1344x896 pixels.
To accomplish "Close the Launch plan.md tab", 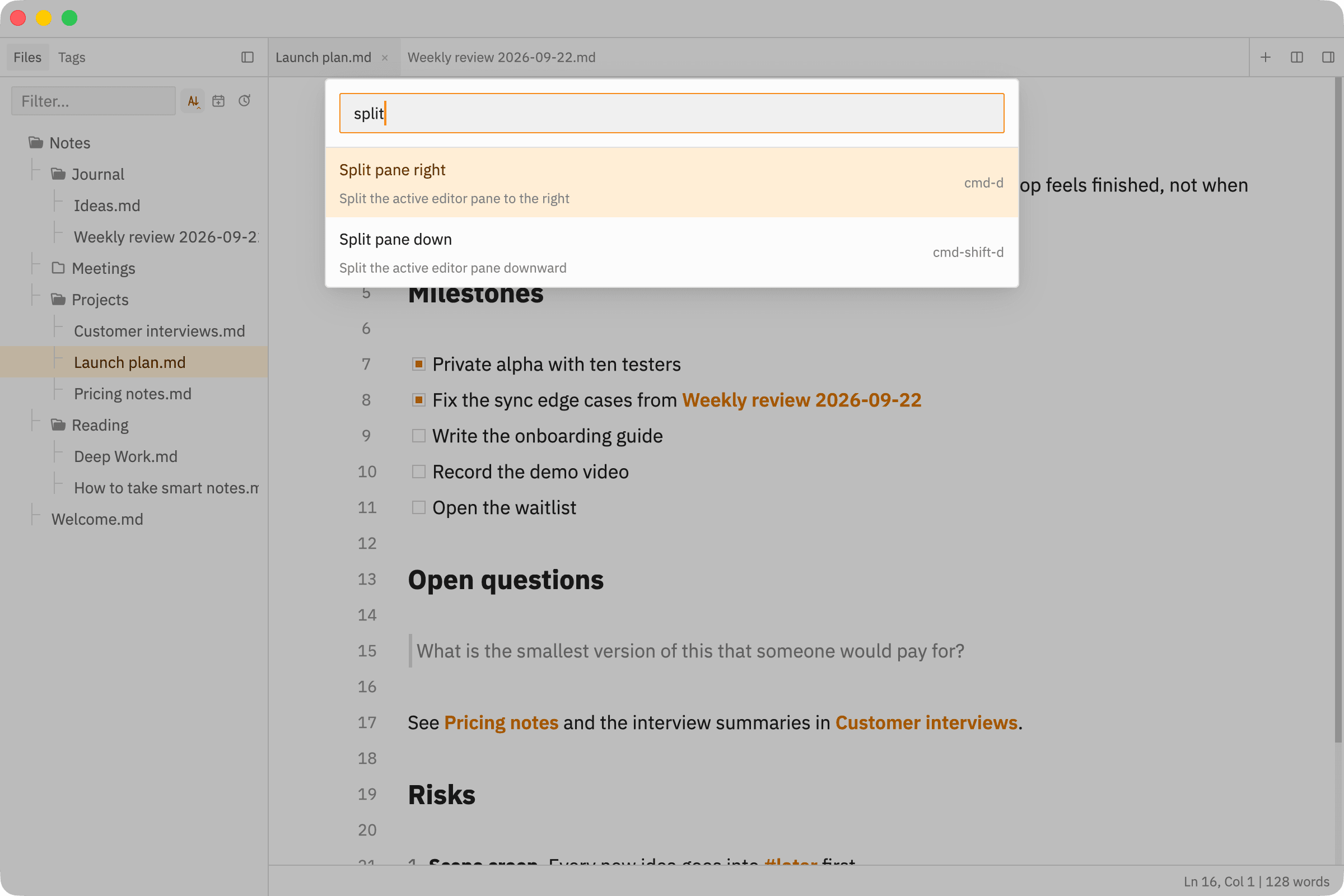I will point(385,58).
